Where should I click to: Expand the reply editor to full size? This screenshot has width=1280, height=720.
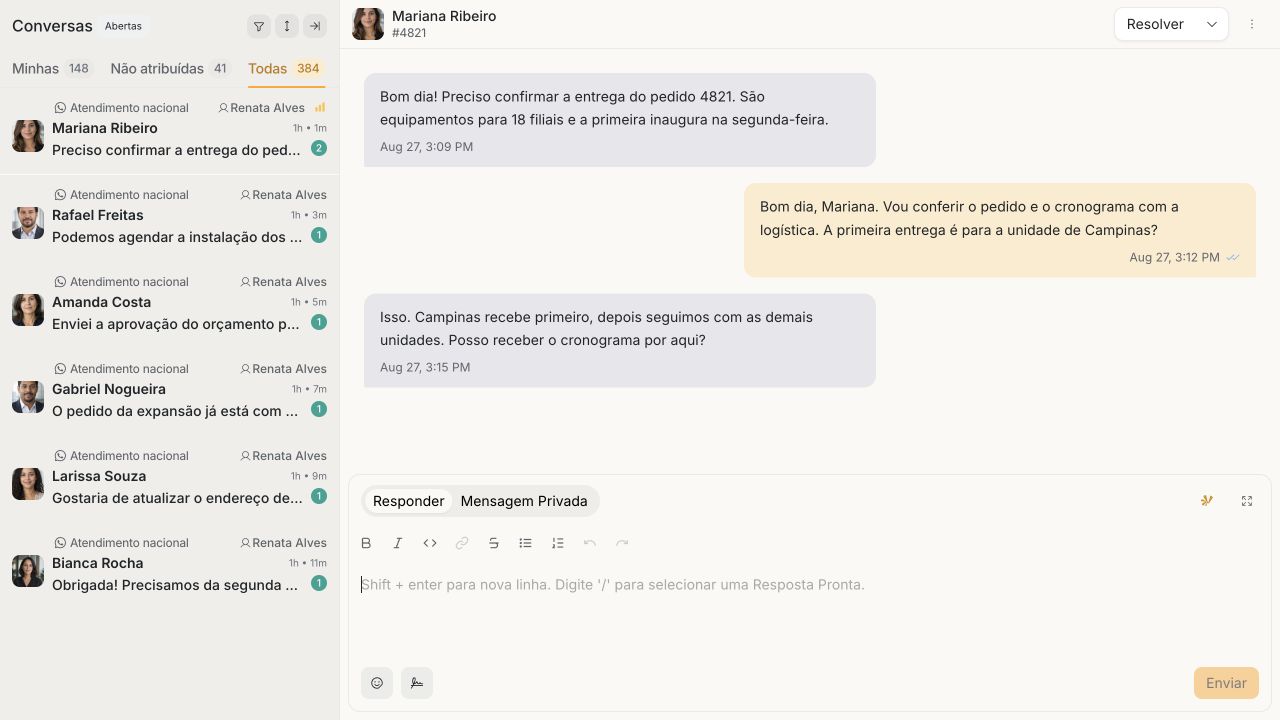(x=1247, y=501)
